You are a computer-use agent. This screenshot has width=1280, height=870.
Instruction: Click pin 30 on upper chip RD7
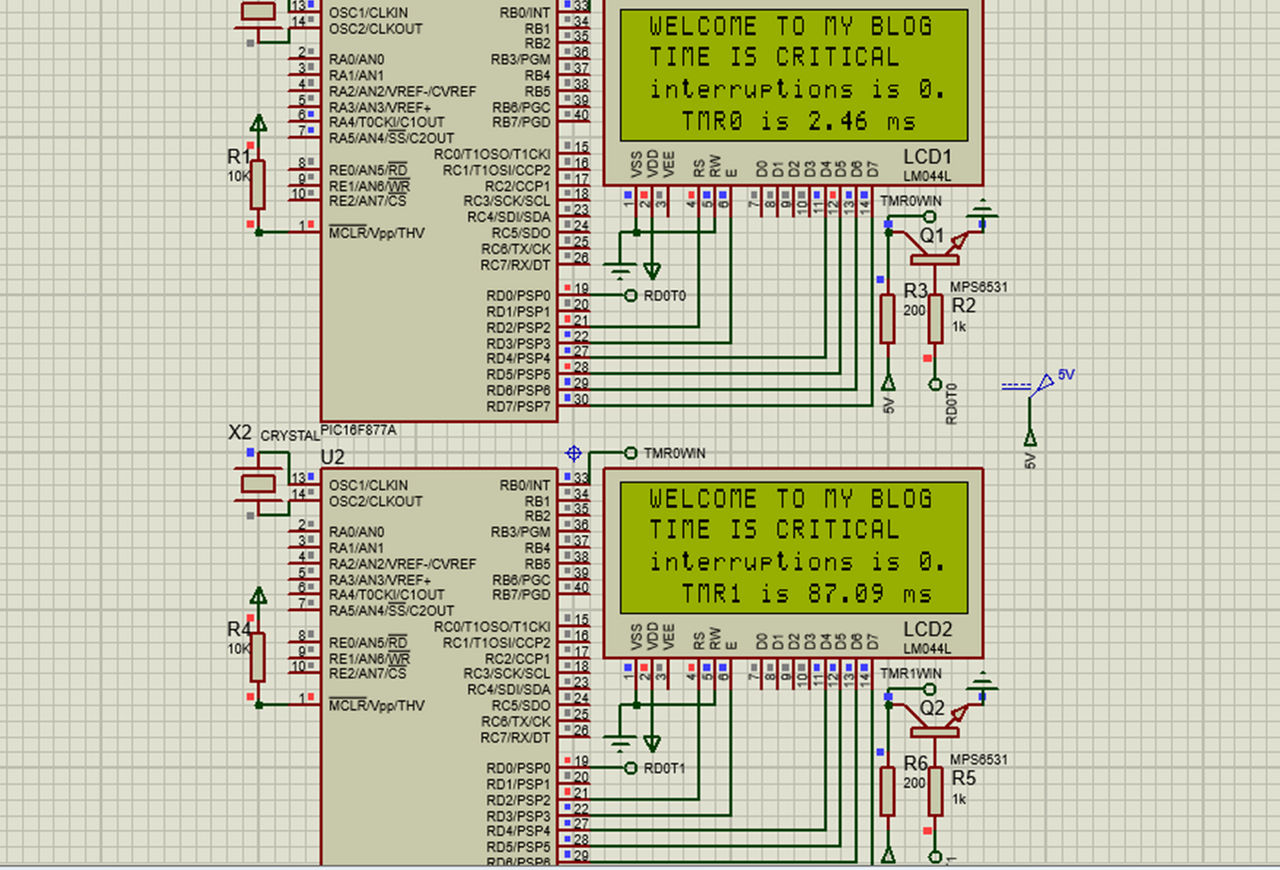pos(581,399)
